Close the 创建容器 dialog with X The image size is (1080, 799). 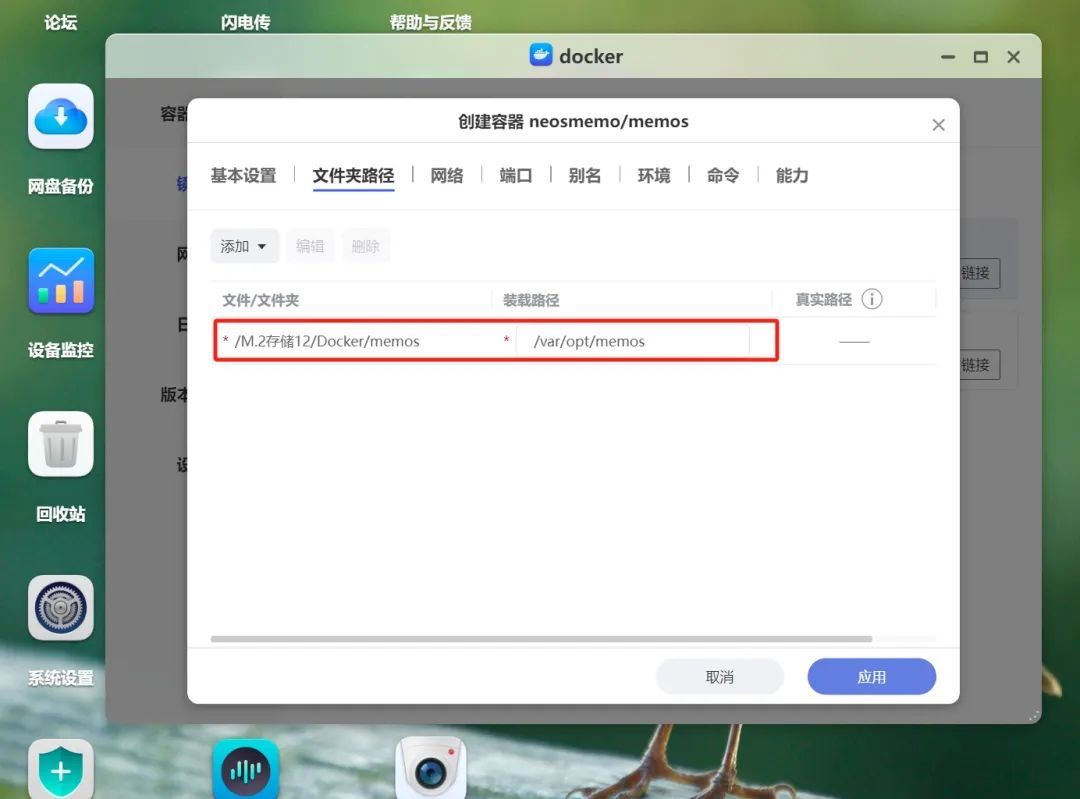[x=938, y=125]
